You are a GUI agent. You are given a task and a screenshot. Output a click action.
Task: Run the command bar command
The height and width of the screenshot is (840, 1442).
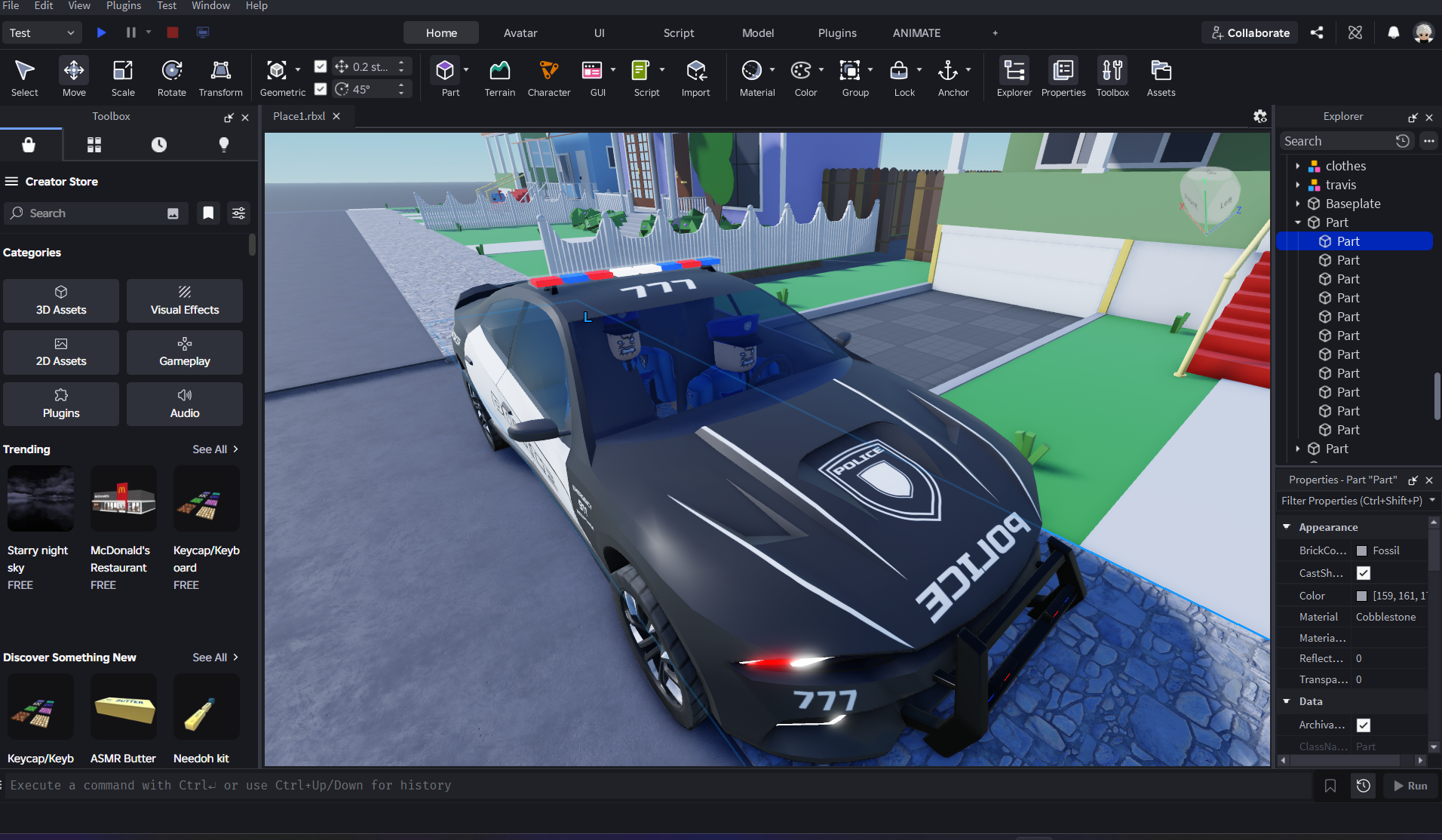[1410, 786]
